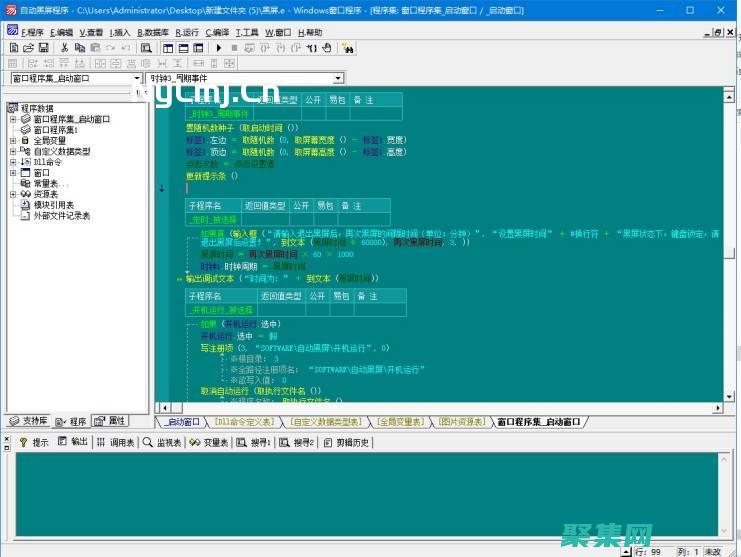Expand the 全局变量 tree node
The width and height of the screenshot is (741, 557).
[13, 141]
